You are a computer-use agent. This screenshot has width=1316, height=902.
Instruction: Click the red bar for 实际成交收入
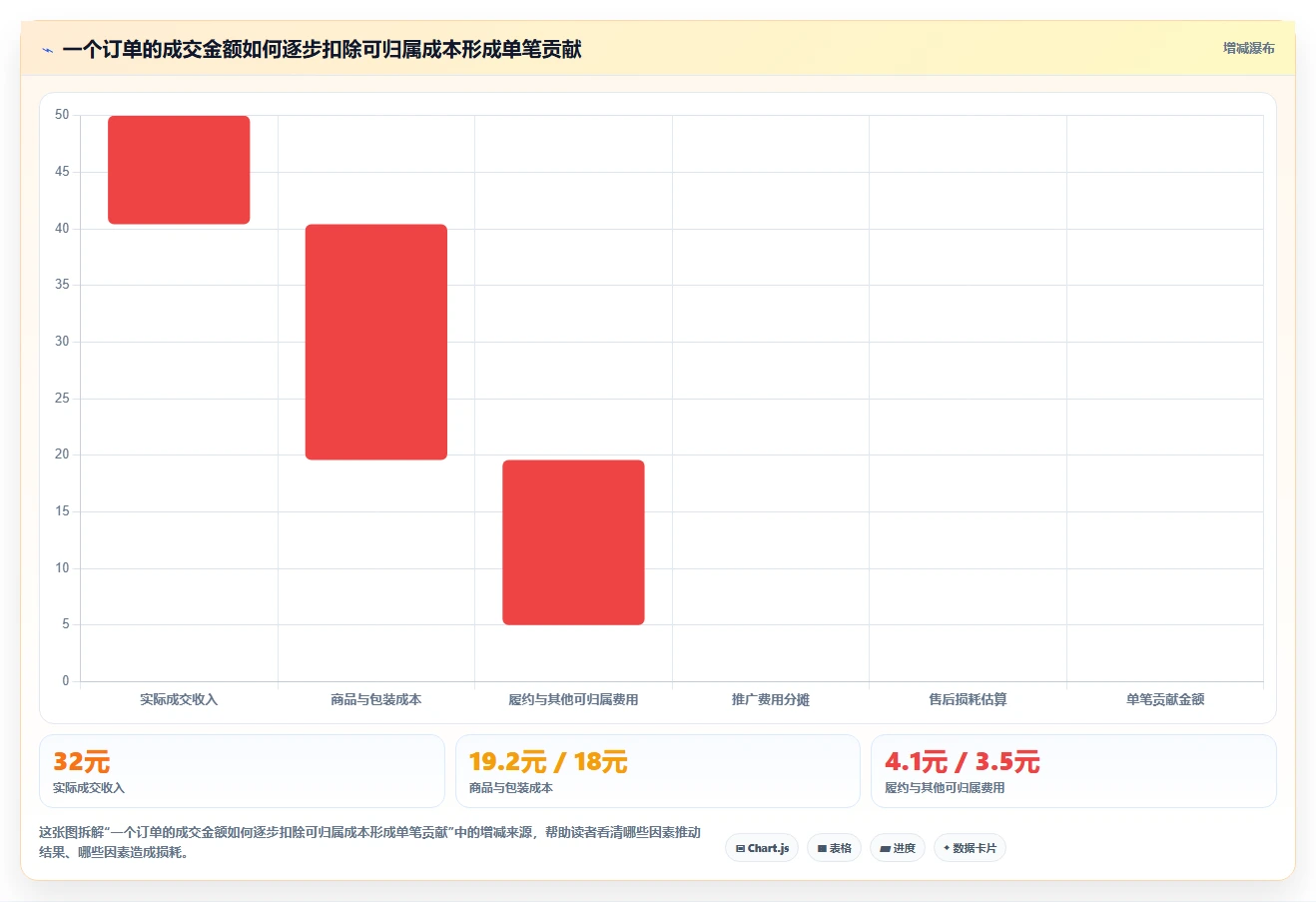[179, 170]
